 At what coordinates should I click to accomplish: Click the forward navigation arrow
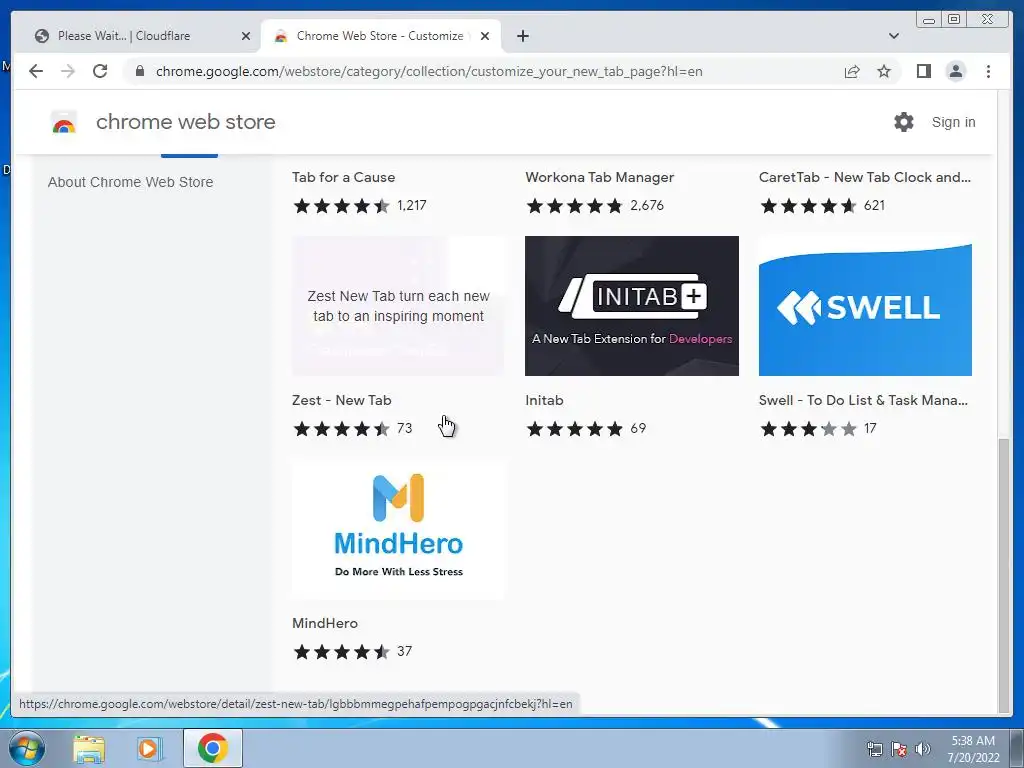(x=68, y=71)
